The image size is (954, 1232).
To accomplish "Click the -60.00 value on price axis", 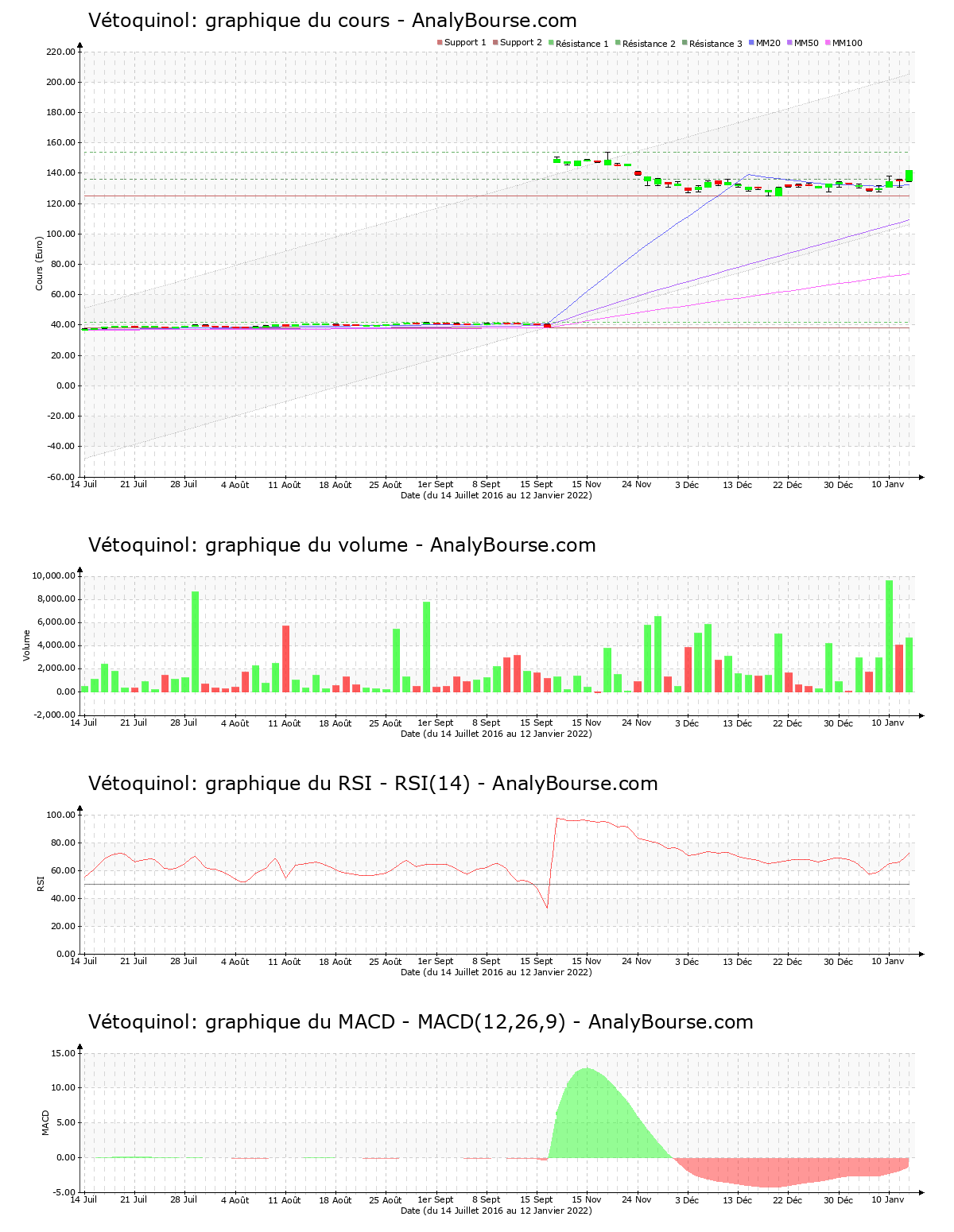I will tap(60, 477).
